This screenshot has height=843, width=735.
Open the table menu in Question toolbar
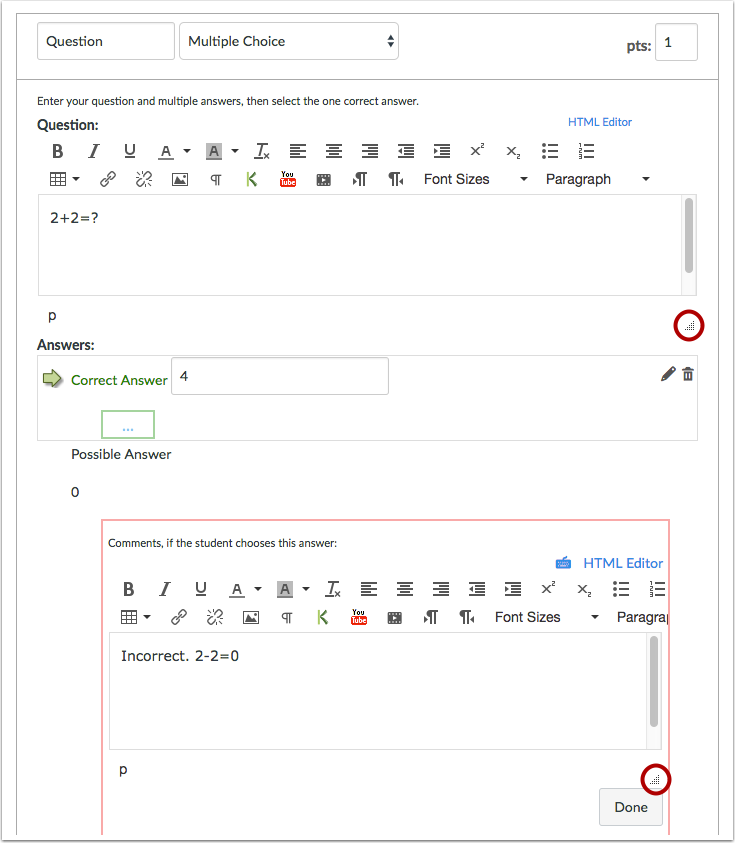coord(64,179)
